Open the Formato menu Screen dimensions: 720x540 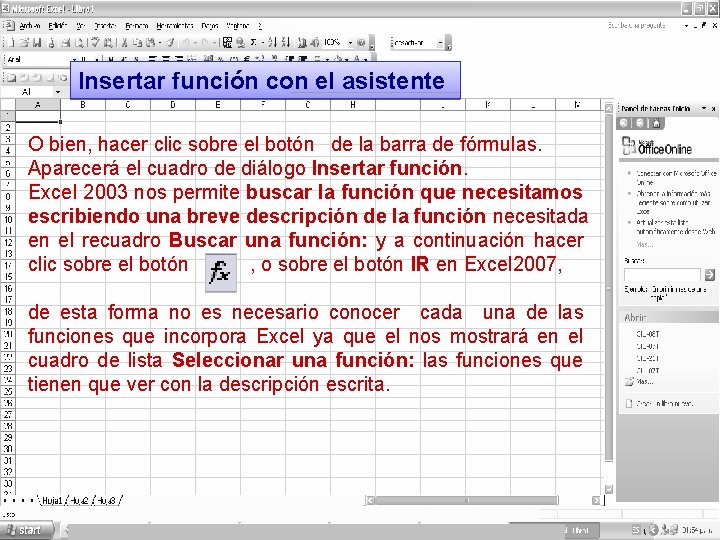click(x=137, y=26)
